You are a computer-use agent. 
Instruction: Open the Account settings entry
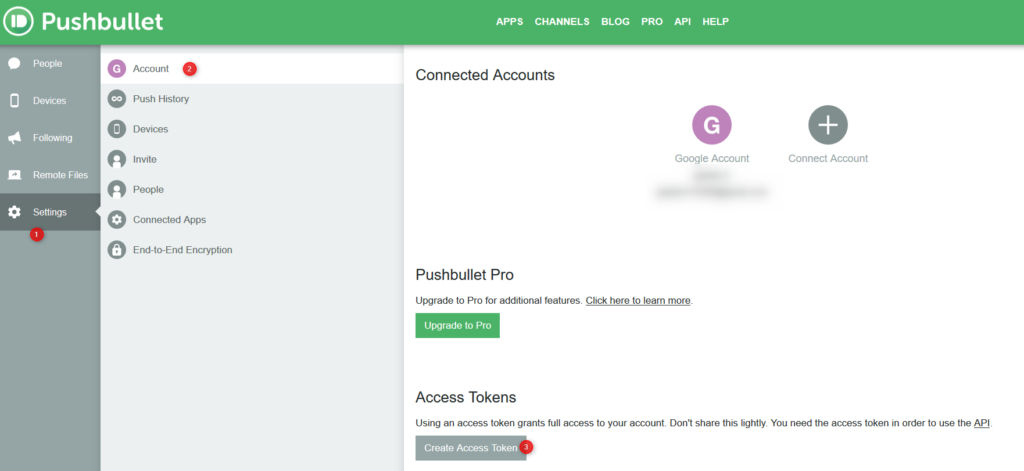252,69
